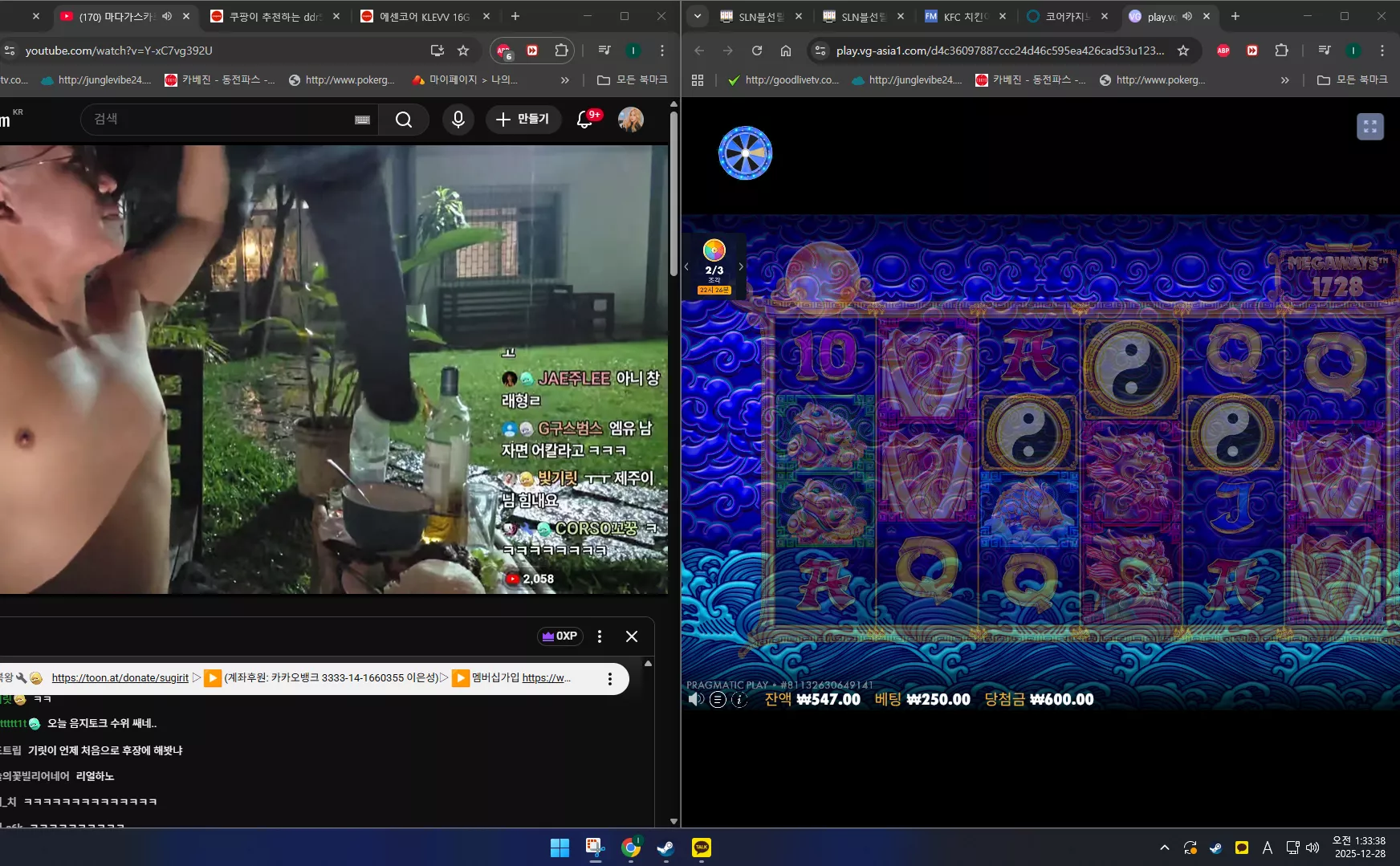Open Chrome from the taskbar
Image resolution: width=1400 pixels, height=866 pixels.
click(x=631, y=848)
